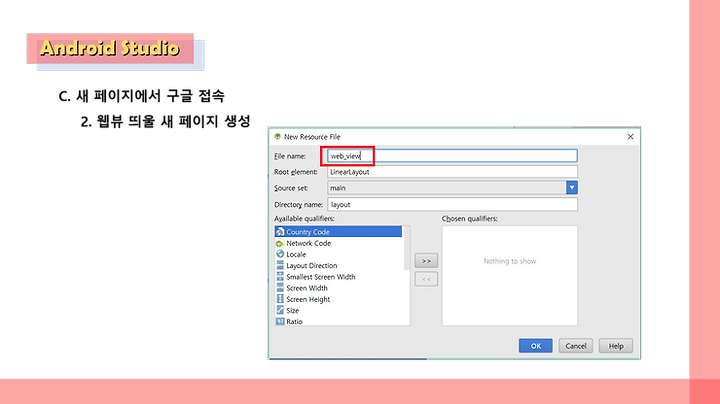Select Network Code in the qualifiers list
This screenshot has height=404, width=720.
(x=338, y=243)
